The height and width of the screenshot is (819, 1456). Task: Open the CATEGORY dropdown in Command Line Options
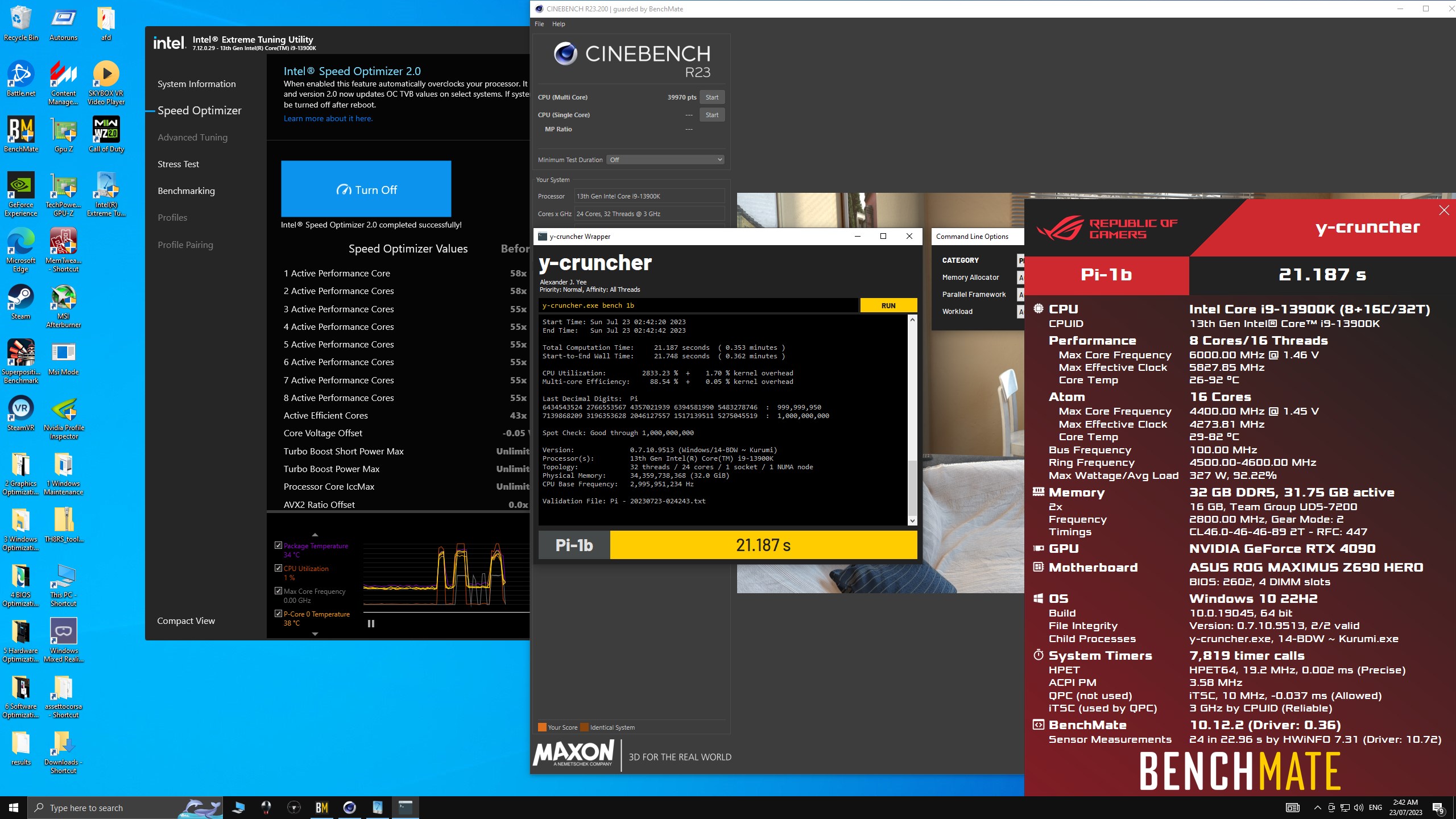coord(1021,260)
